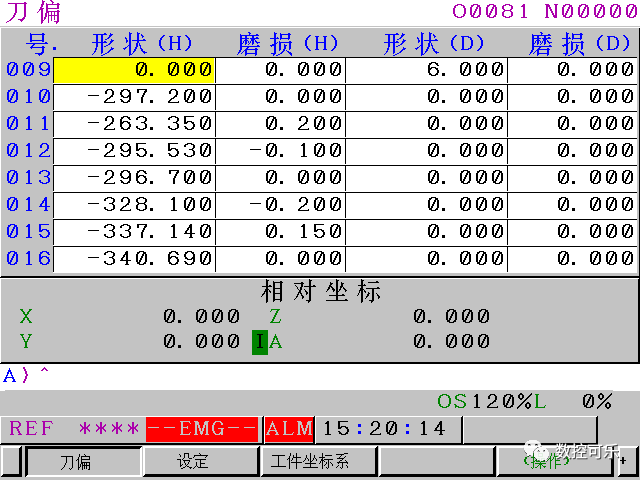Click the green I indicator beside A
Screen dimensions: 640x480
tap(260, 342)
